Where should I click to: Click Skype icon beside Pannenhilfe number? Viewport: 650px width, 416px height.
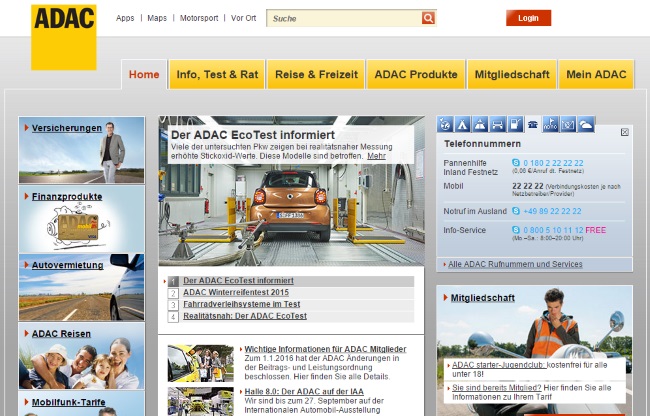[516, 163]
